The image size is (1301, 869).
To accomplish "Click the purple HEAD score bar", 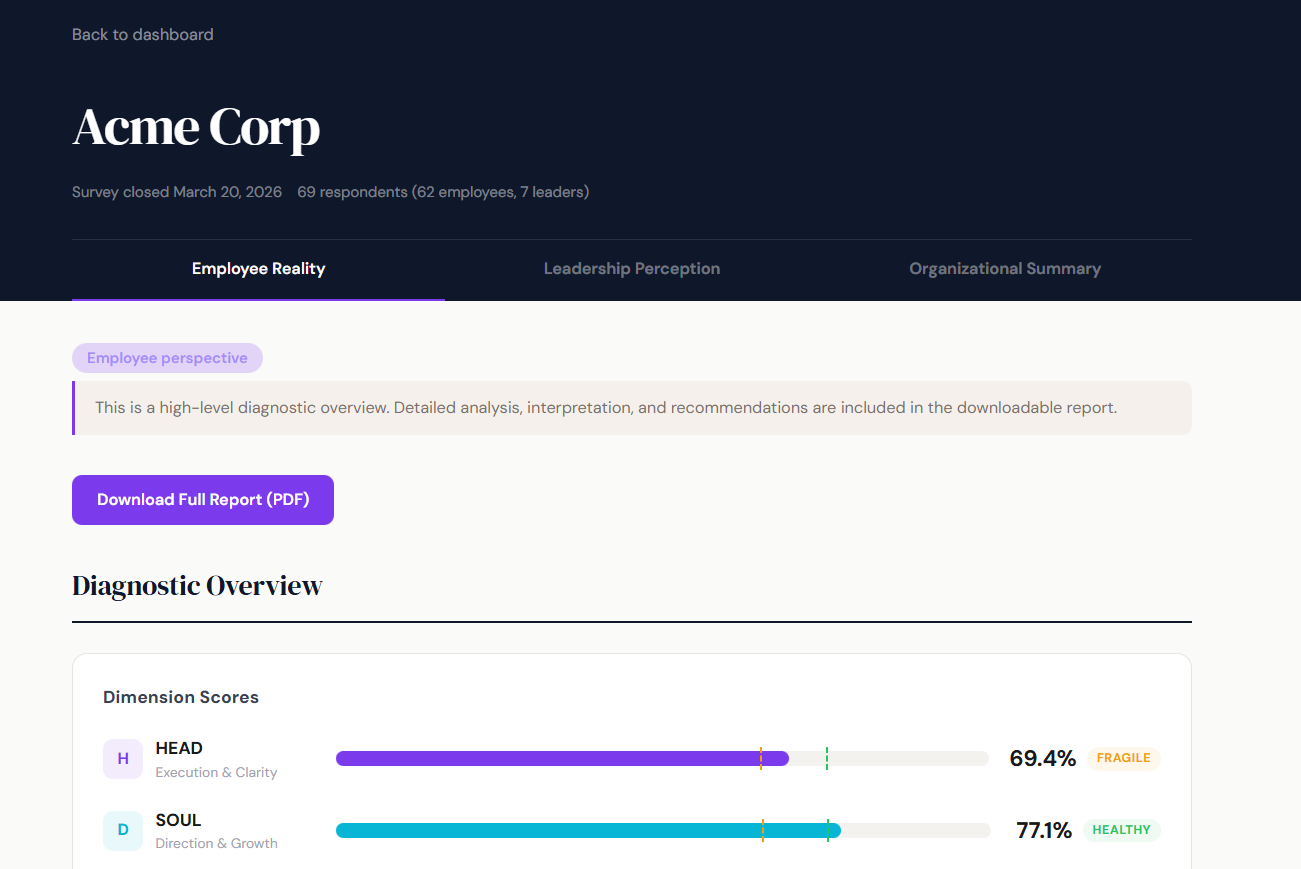I will (561, 758).
